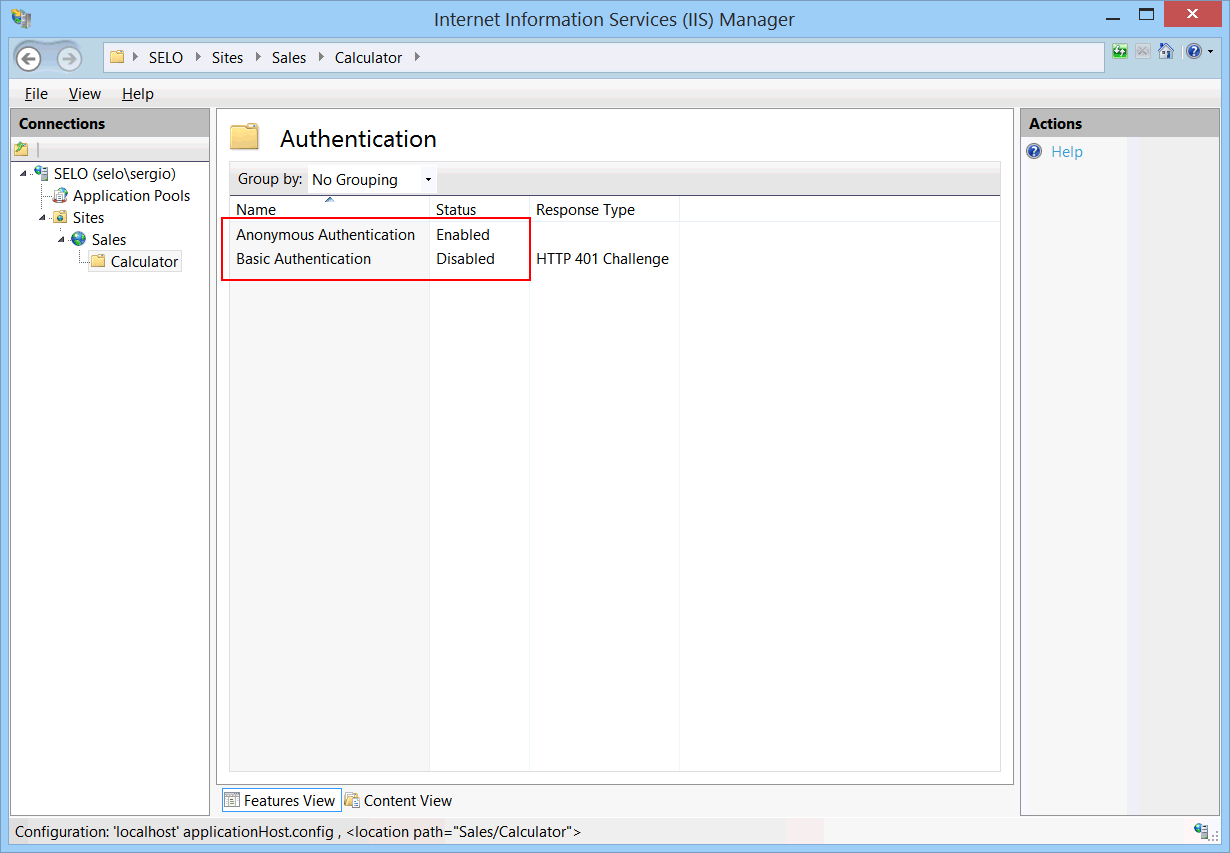Click the Create New Connection icon in Connections
This screenshot has width=1230, height=853.
point(21,149)
